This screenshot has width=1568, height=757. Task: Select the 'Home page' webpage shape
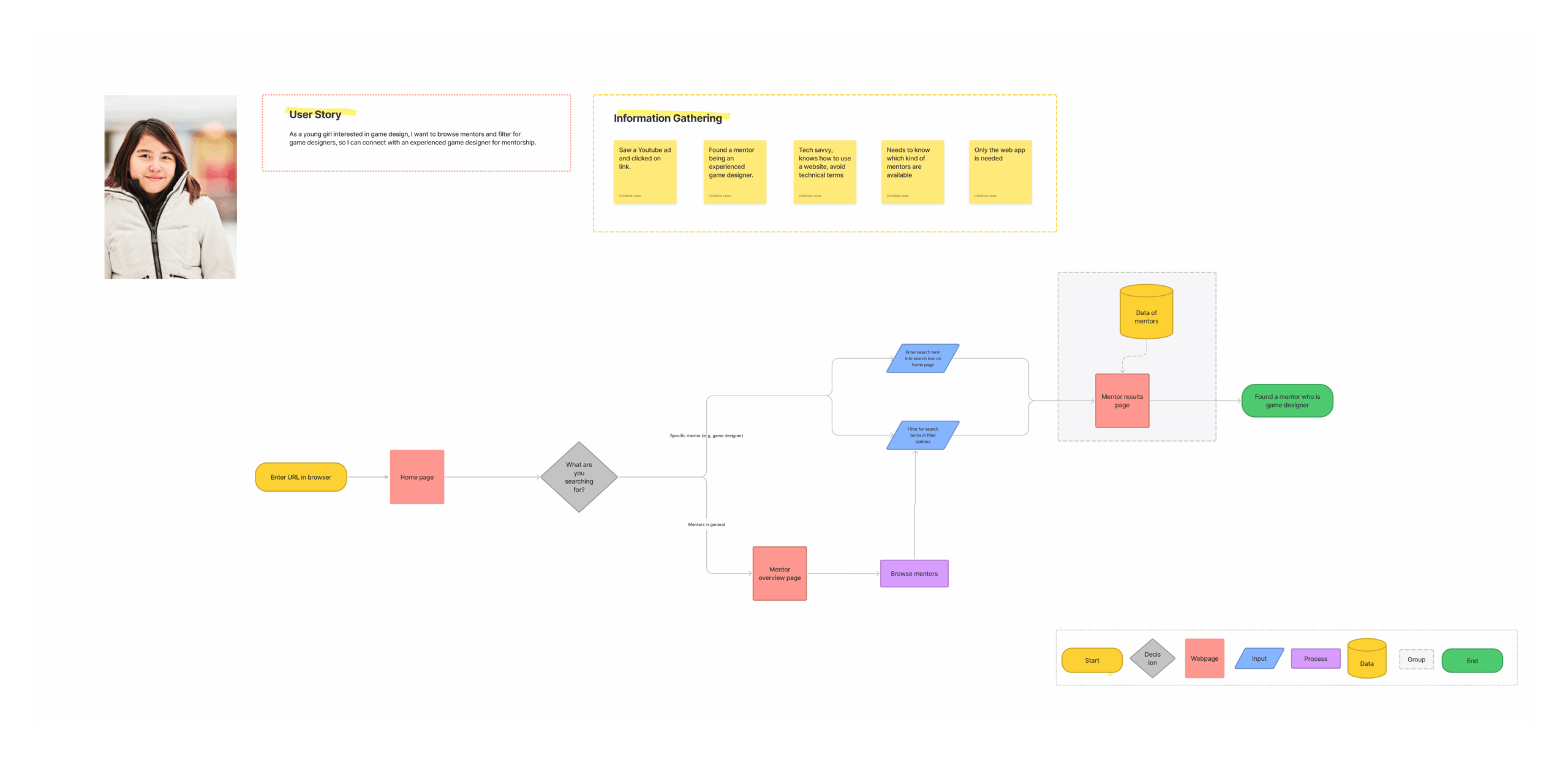coord(417,476)
